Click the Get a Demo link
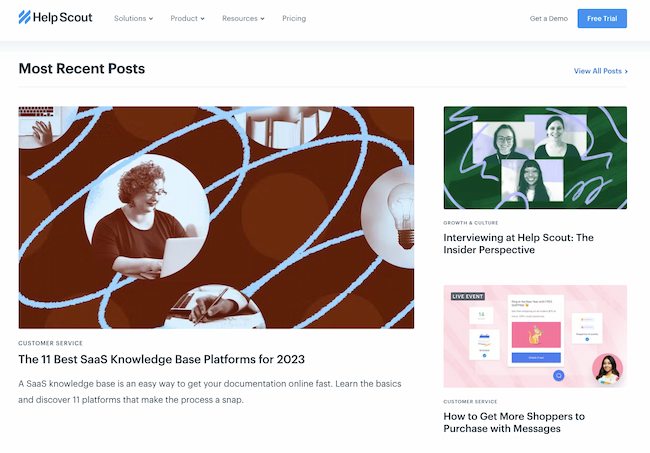The height and width of the screenshot is (453, 650). click(x=548, y=18)
